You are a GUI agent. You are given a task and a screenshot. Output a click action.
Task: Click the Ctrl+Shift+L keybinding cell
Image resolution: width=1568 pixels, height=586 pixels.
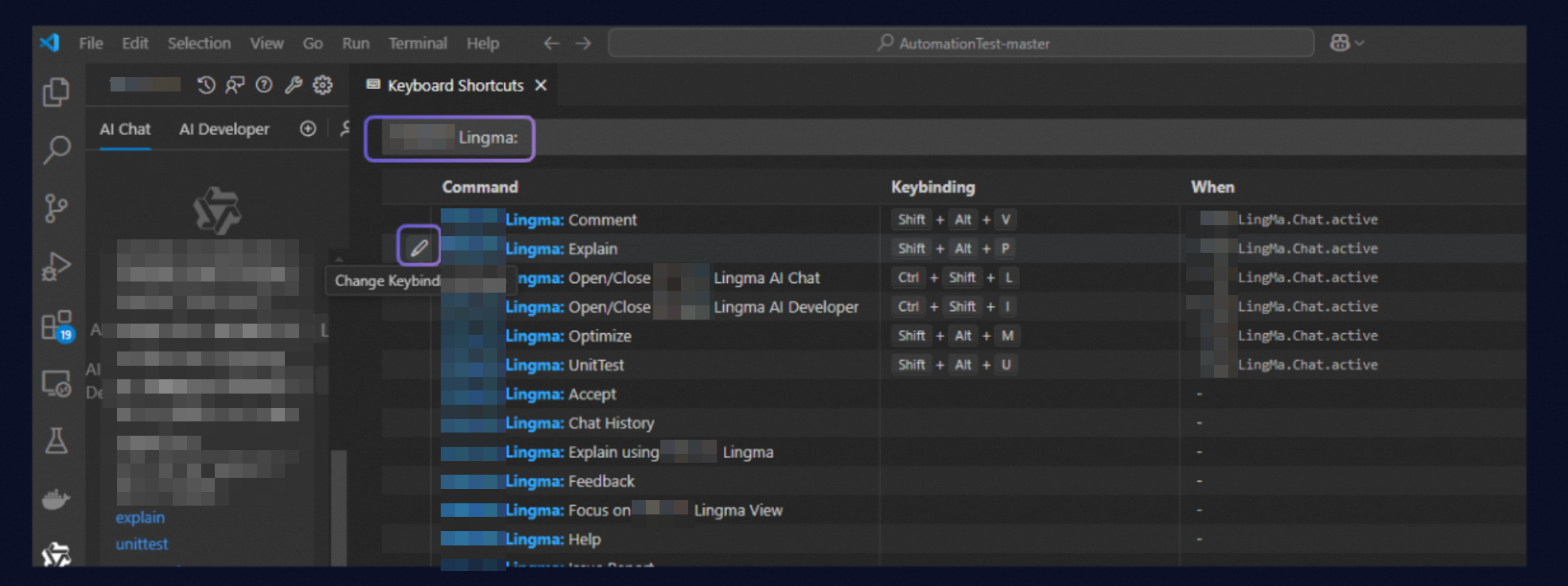pyautogui.click(x=955, y=277)
